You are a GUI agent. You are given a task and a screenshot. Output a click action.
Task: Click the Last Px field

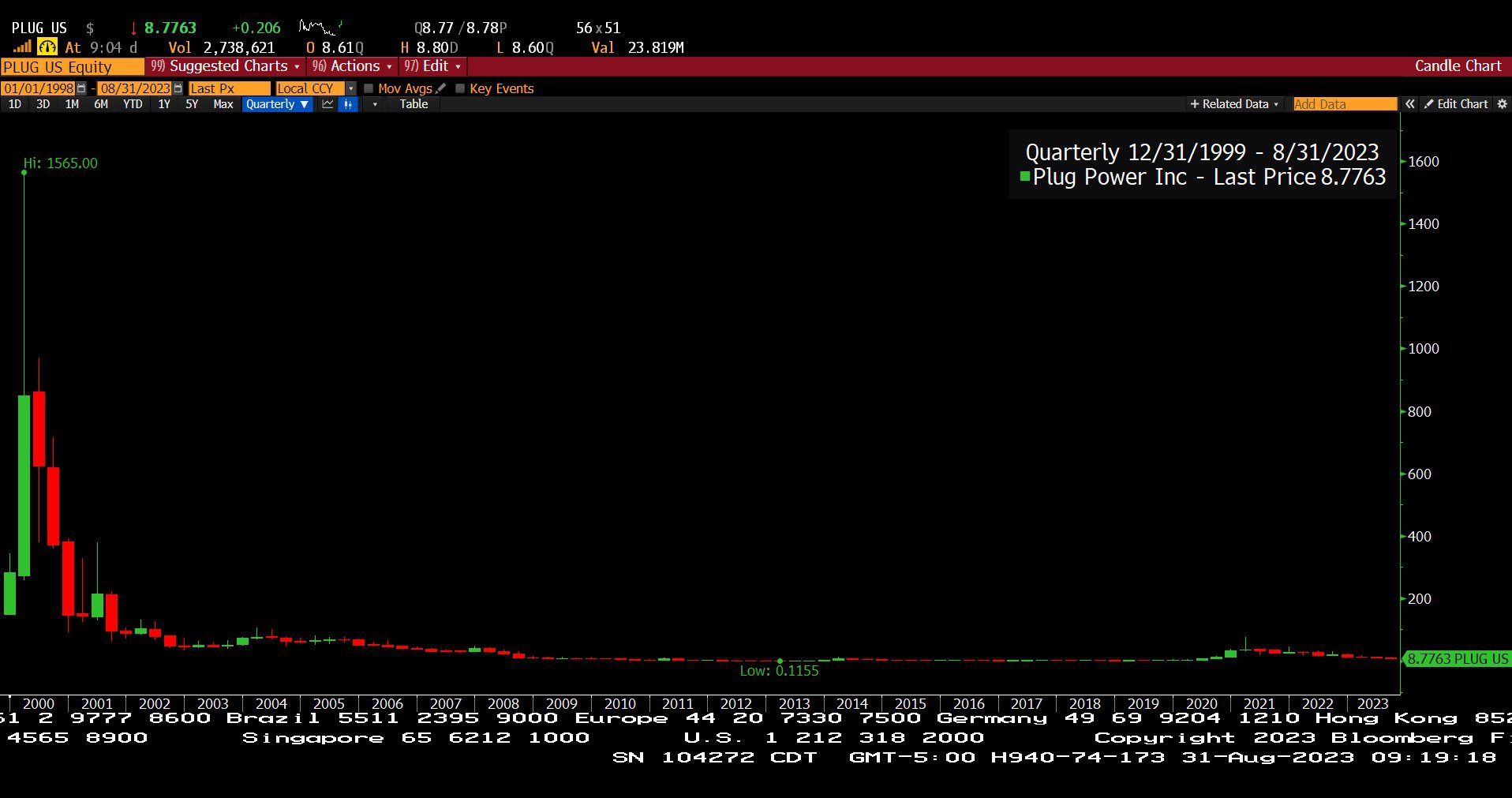pos(229,88)
